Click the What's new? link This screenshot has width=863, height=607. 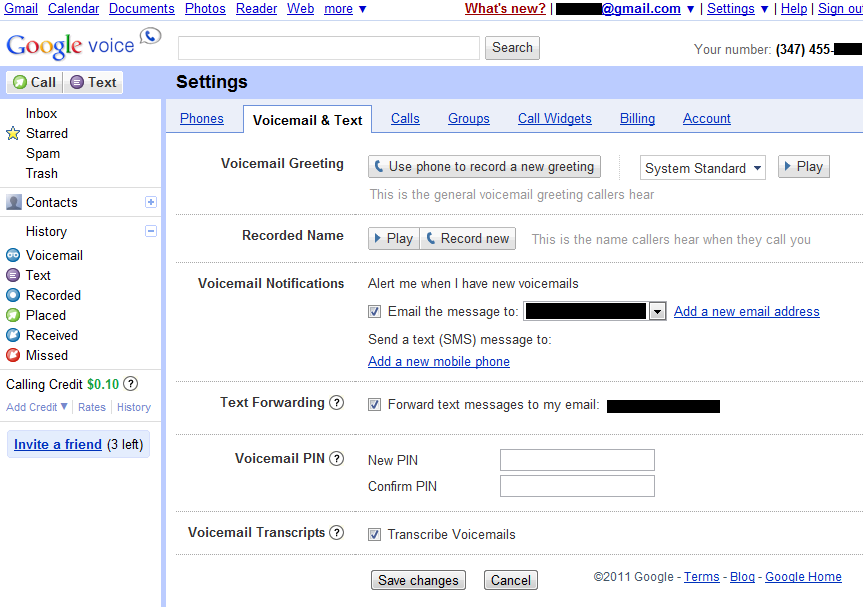pyautogui.click(x=505, y=9)
